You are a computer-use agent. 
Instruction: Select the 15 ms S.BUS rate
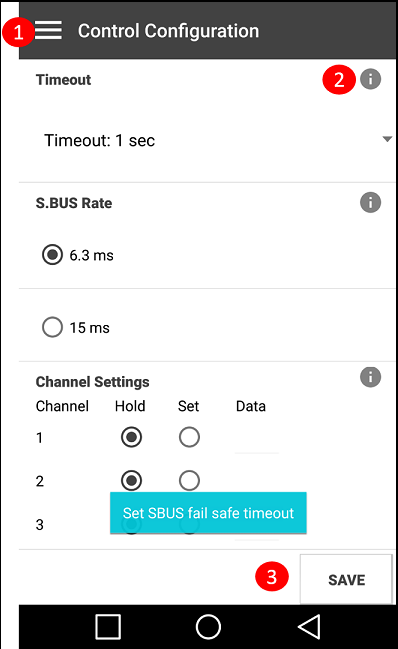tap(76, 327)
